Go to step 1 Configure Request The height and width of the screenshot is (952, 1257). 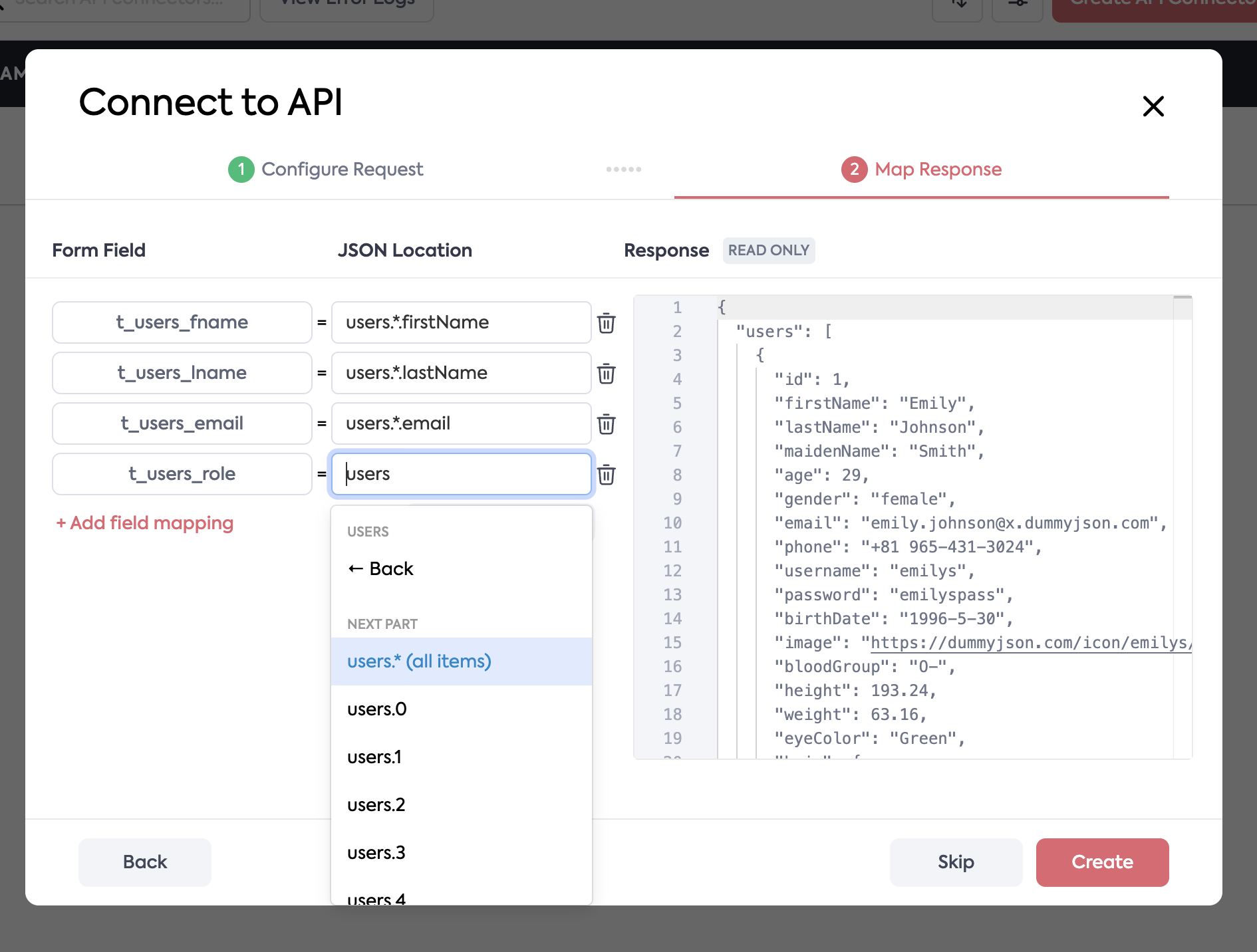[326, 170]
